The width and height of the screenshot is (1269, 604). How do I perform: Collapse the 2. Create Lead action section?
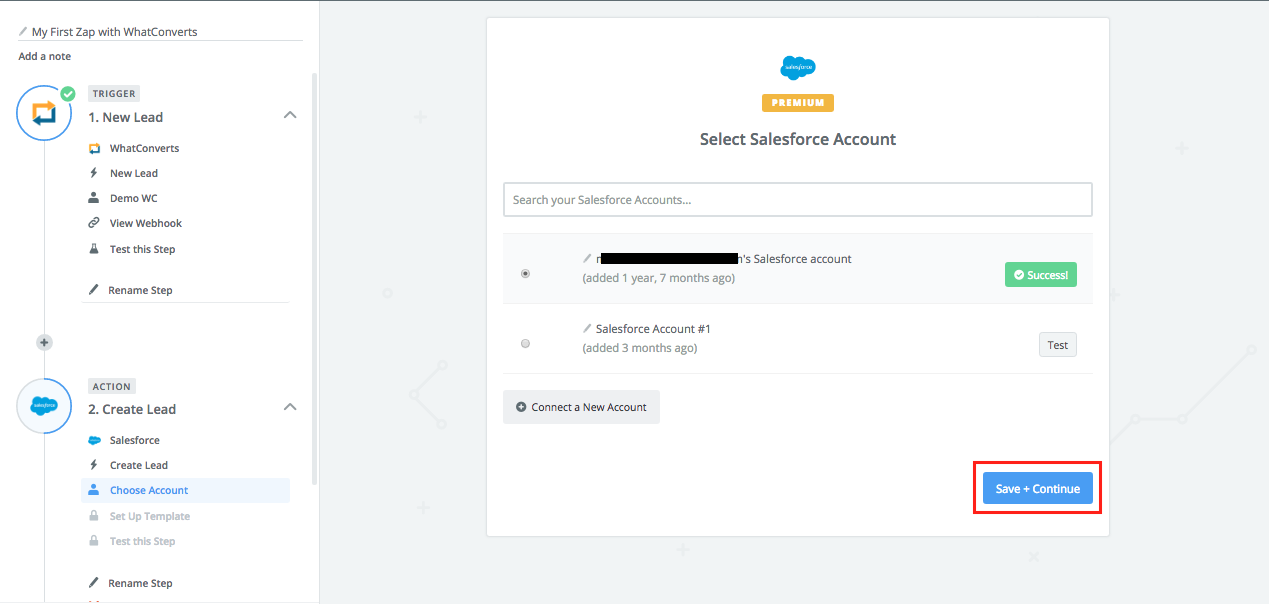coord(290,407)
